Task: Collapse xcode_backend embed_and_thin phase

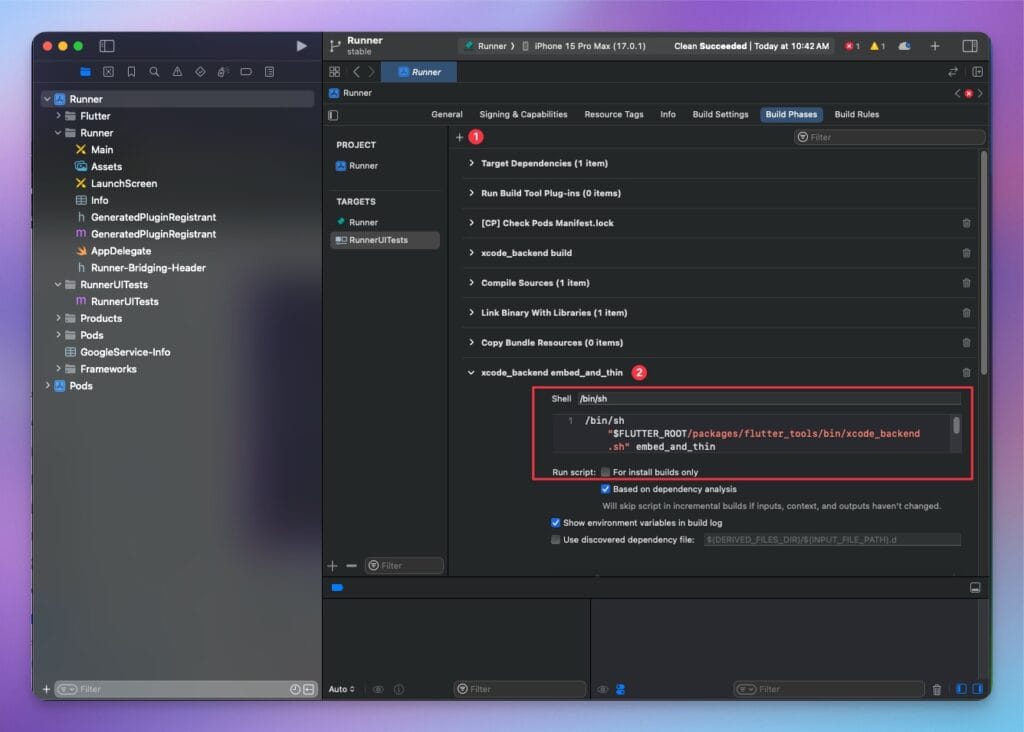Action: point(471,373)
